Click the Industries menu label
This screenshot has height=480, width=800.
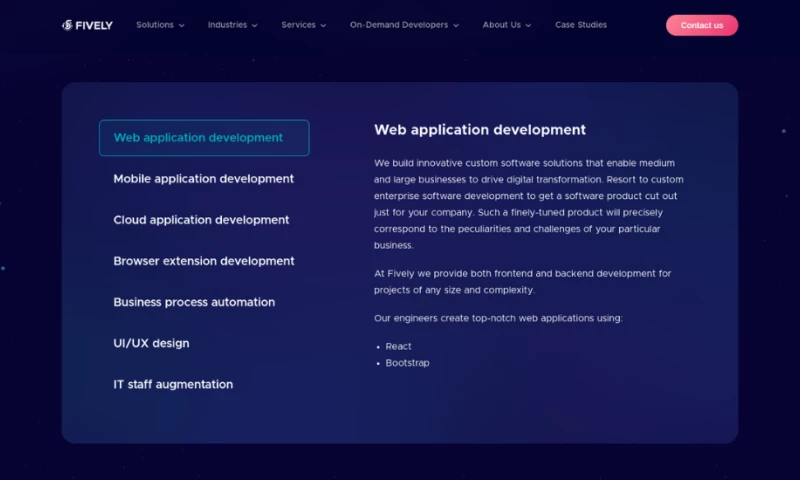tap(227, 25)
